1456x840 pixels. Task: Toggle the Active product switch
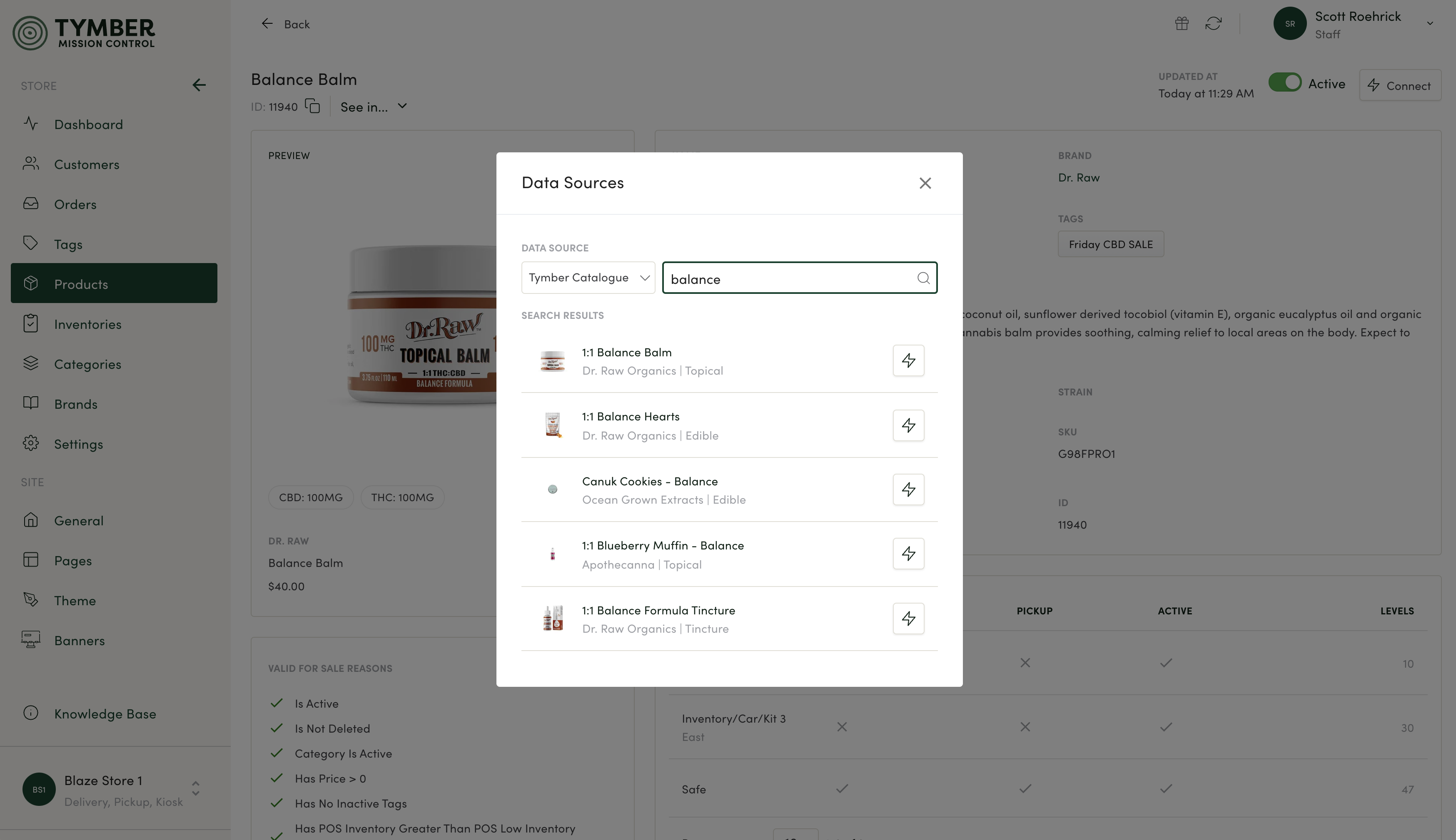(1284, 82)
